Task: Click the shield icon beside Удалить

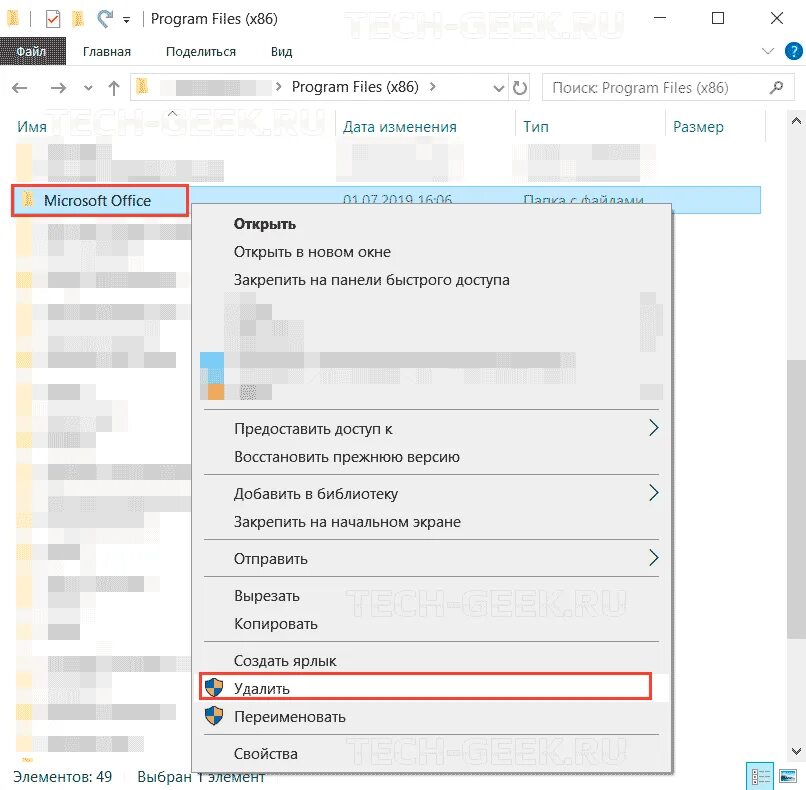Action: 214,687
